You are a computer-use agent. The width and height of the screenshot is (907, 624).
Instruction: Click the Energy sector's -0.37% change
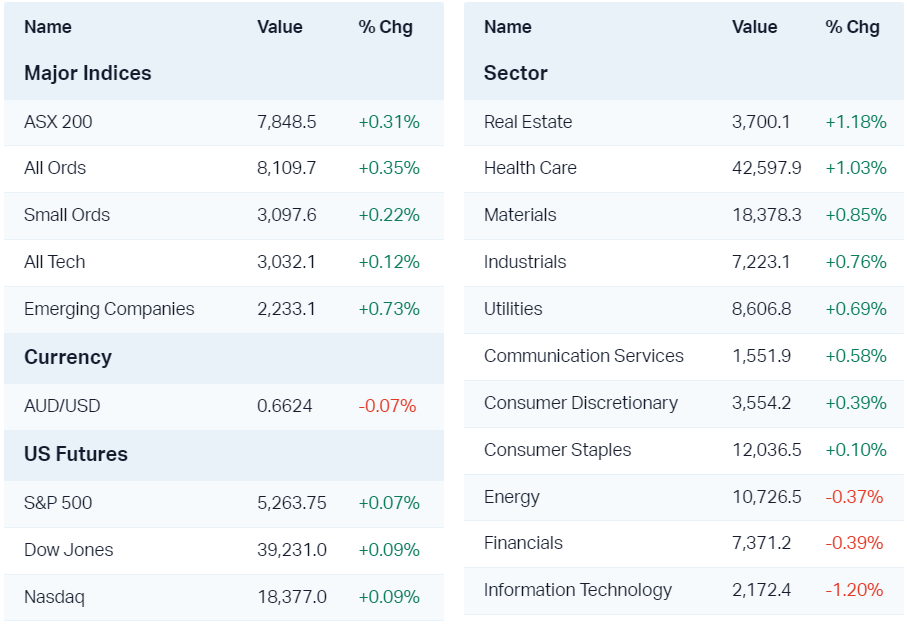[x=854, y=497]
